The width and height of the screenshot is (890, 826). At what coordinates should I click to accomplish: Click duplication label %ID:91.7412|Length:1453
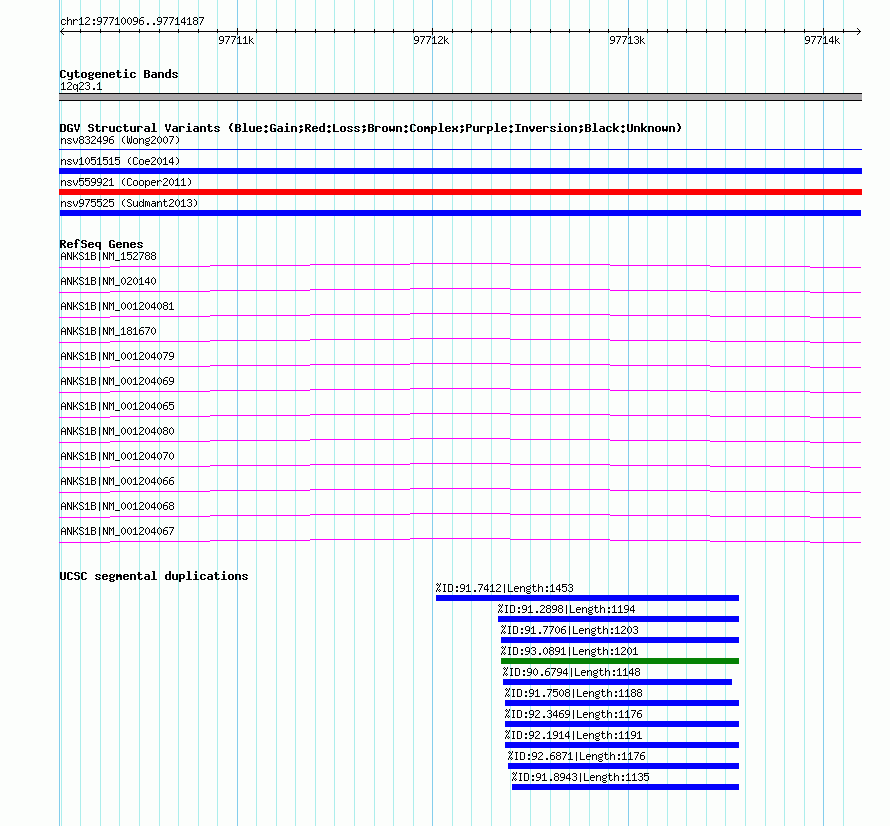point(505,588)
